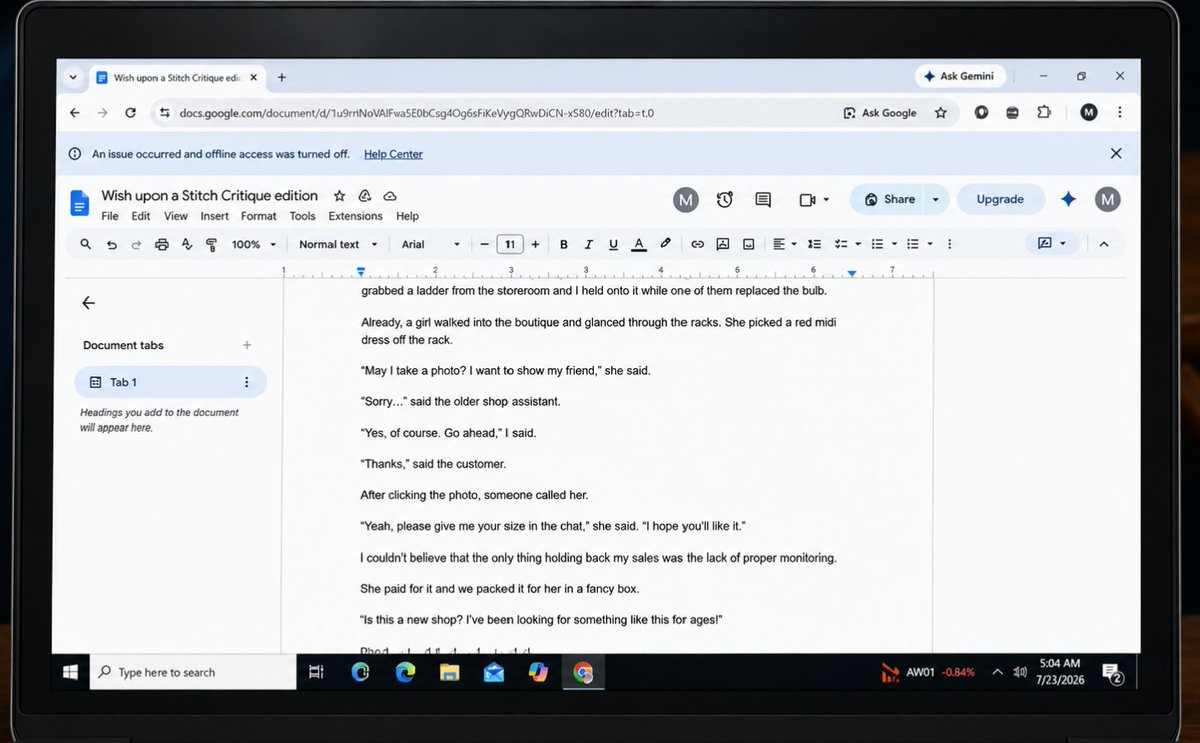Print the document
The image size is (1200, 743).
[162, 244]
